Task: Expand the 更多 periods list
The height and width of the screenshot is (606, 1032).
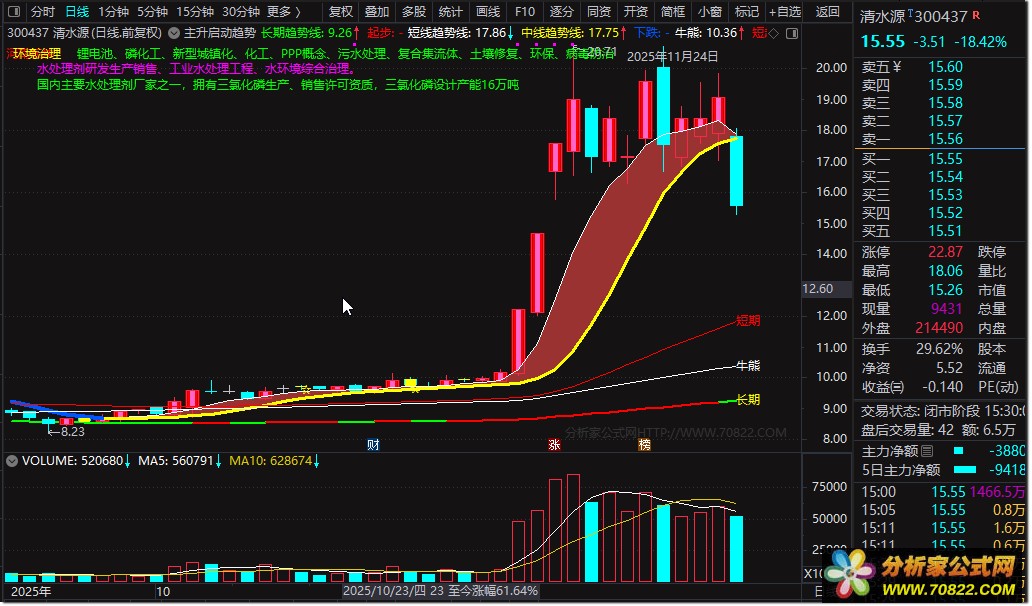Action: tap(284, 12)
